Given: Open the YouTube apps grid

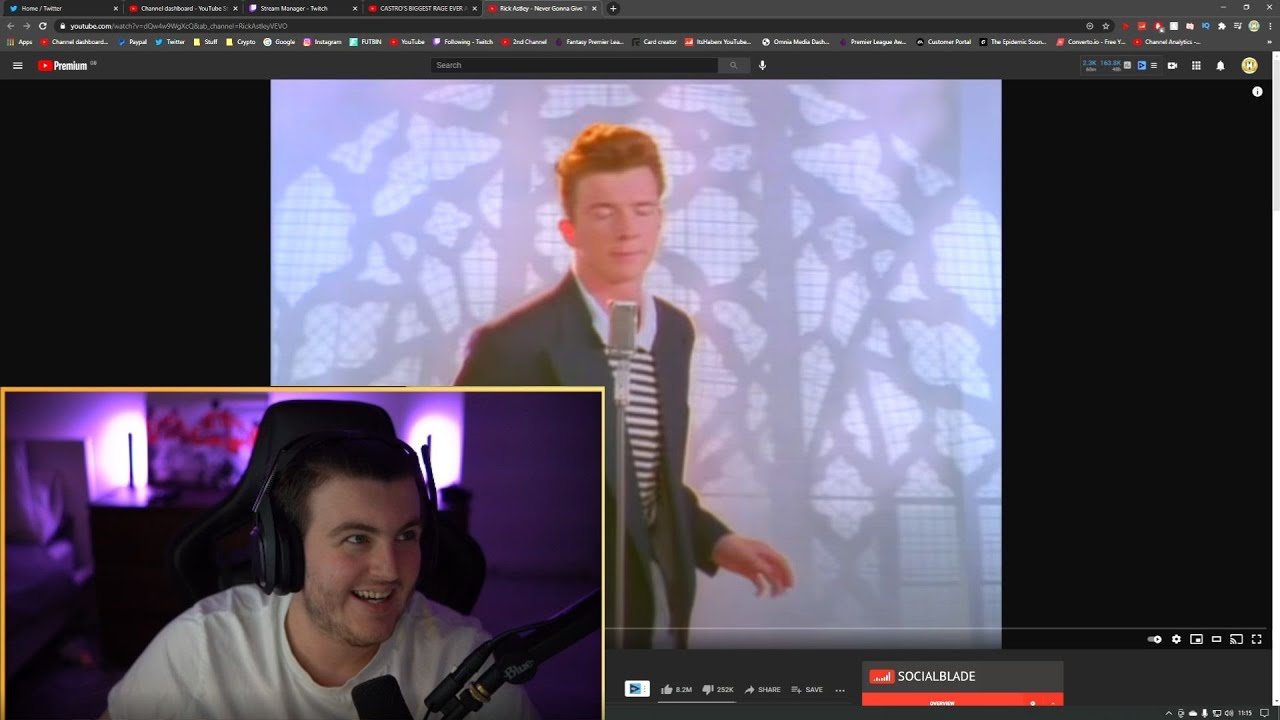Looking at the screenshot, I should pyautogui.click(x=1196, y=65).
